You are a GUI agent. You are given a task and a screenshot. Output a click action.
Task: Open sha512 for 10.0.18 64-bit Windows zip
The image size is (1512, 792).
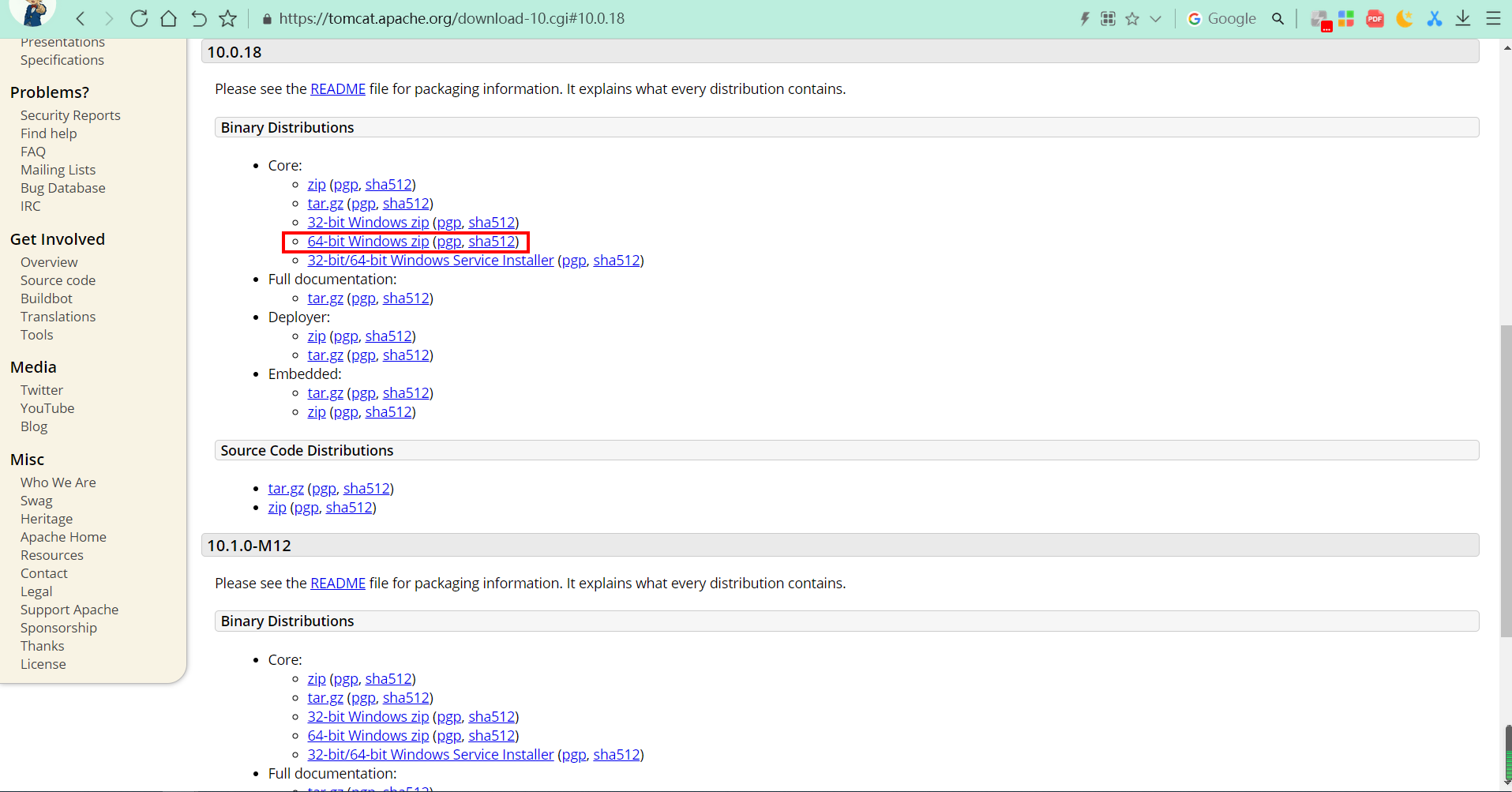(492, 242)
